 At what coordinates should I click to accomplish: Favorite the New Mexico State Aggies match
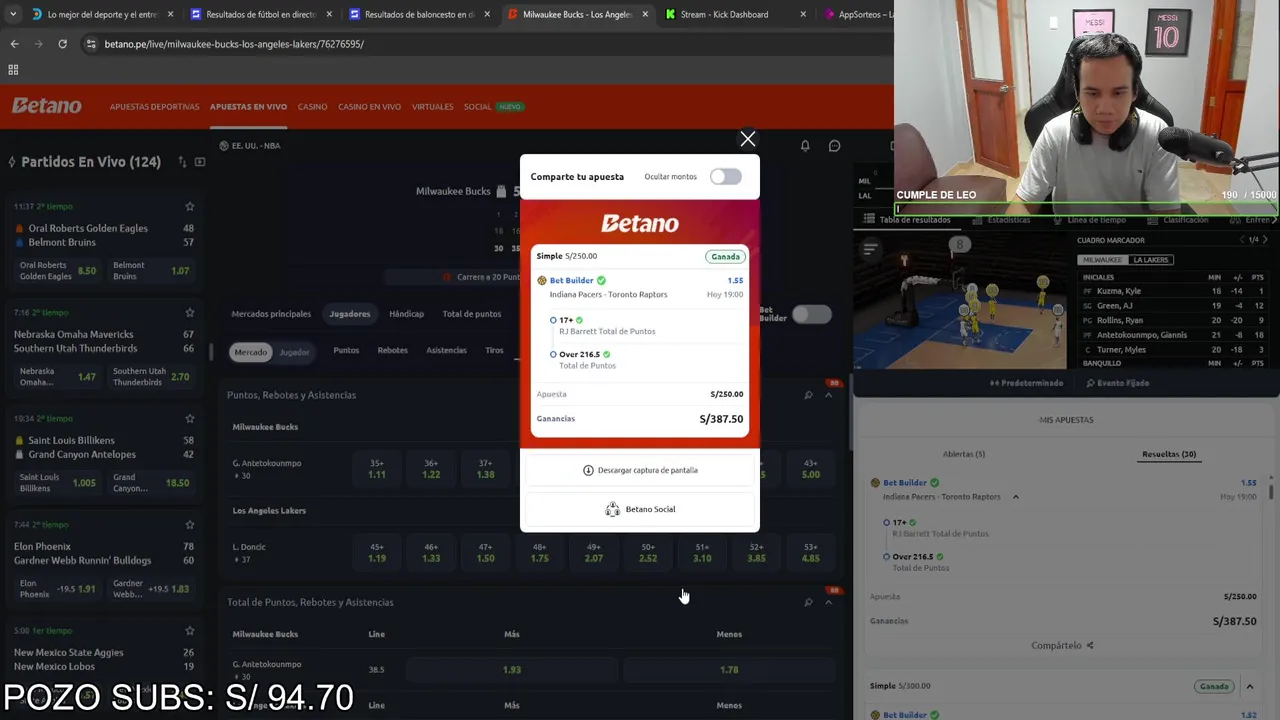click(x=189, y=630)
